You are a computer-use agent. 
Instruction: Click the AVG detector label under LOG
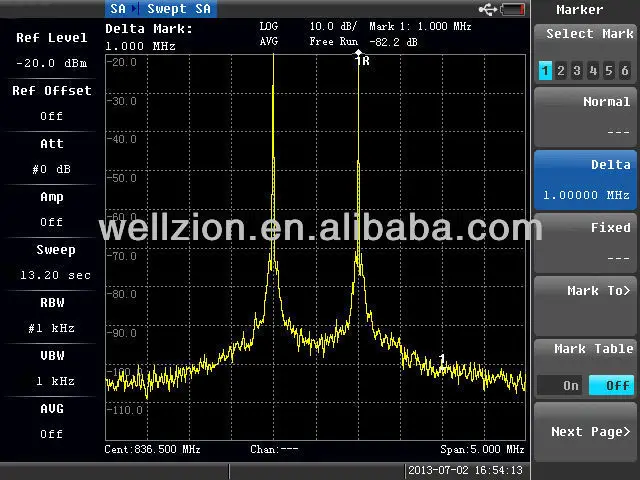pyautogui.click(x=269, y=41)
